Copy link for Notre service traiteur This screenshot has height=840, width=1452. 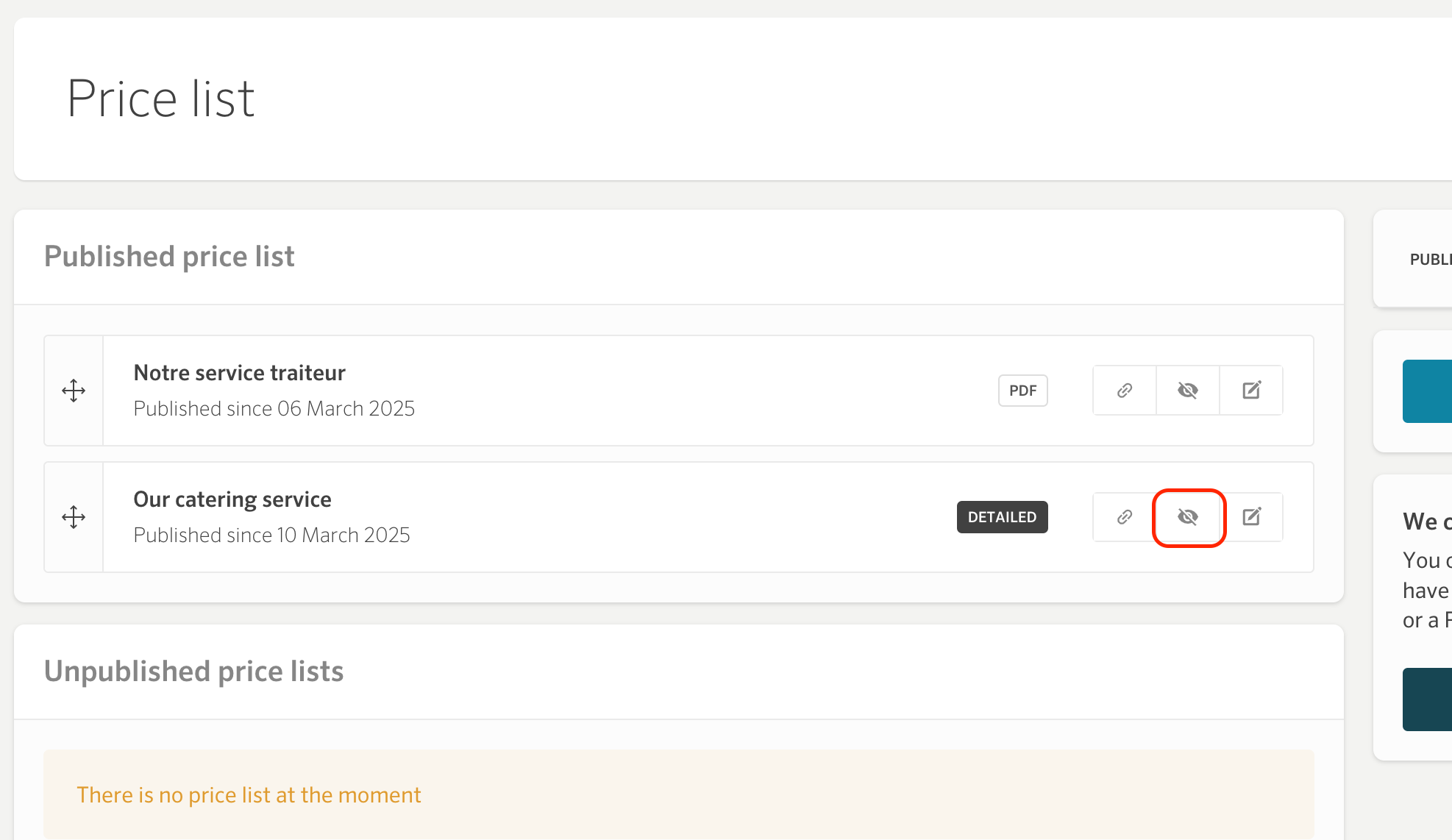(x=1125, y=391)
